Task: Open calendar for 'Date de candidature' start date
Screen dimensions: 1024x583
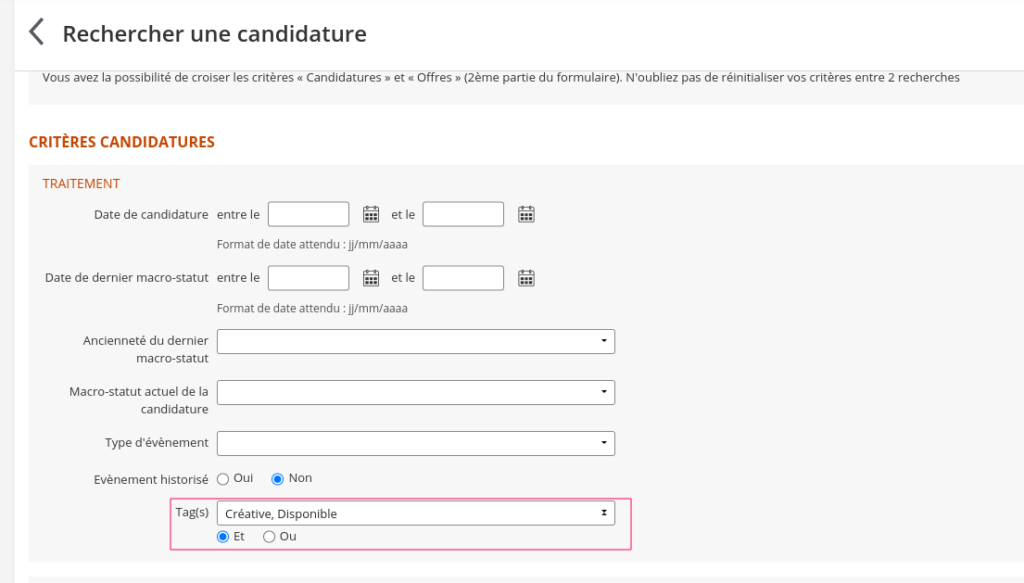Action: click(x=370, y=214)
